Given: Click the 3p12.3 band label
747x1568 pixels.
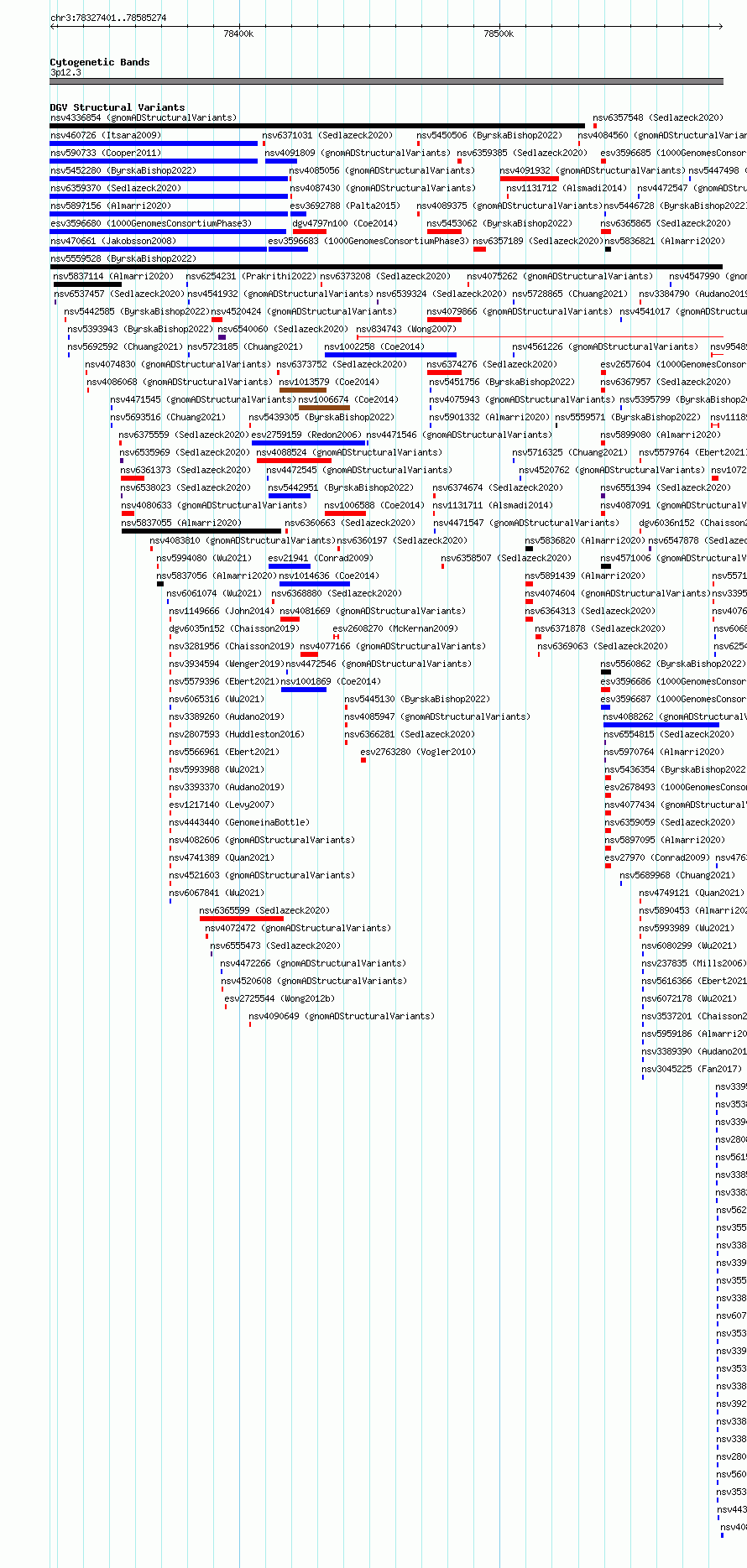Looking at the screenshot, I should 65,72.
